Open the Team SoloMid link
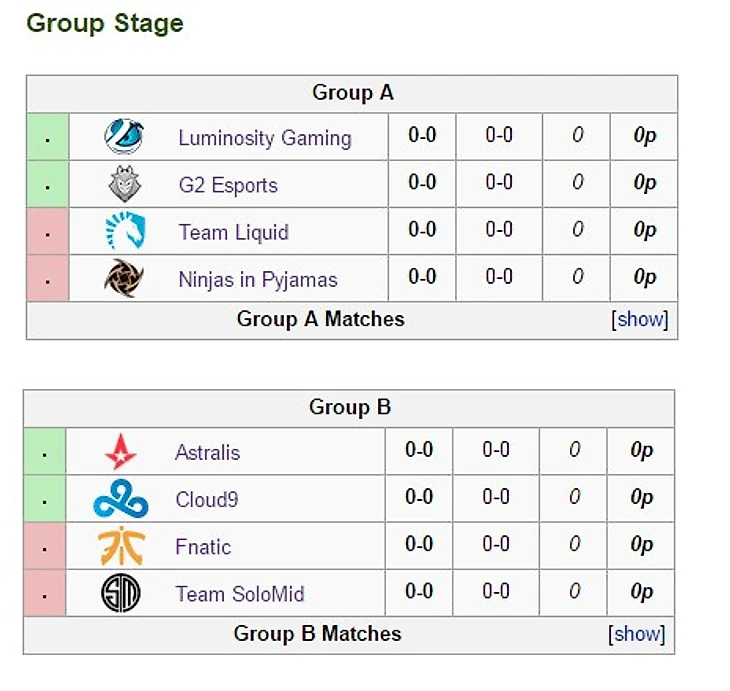Viewport: 730px width, 691px height. (x=240, y=594)
